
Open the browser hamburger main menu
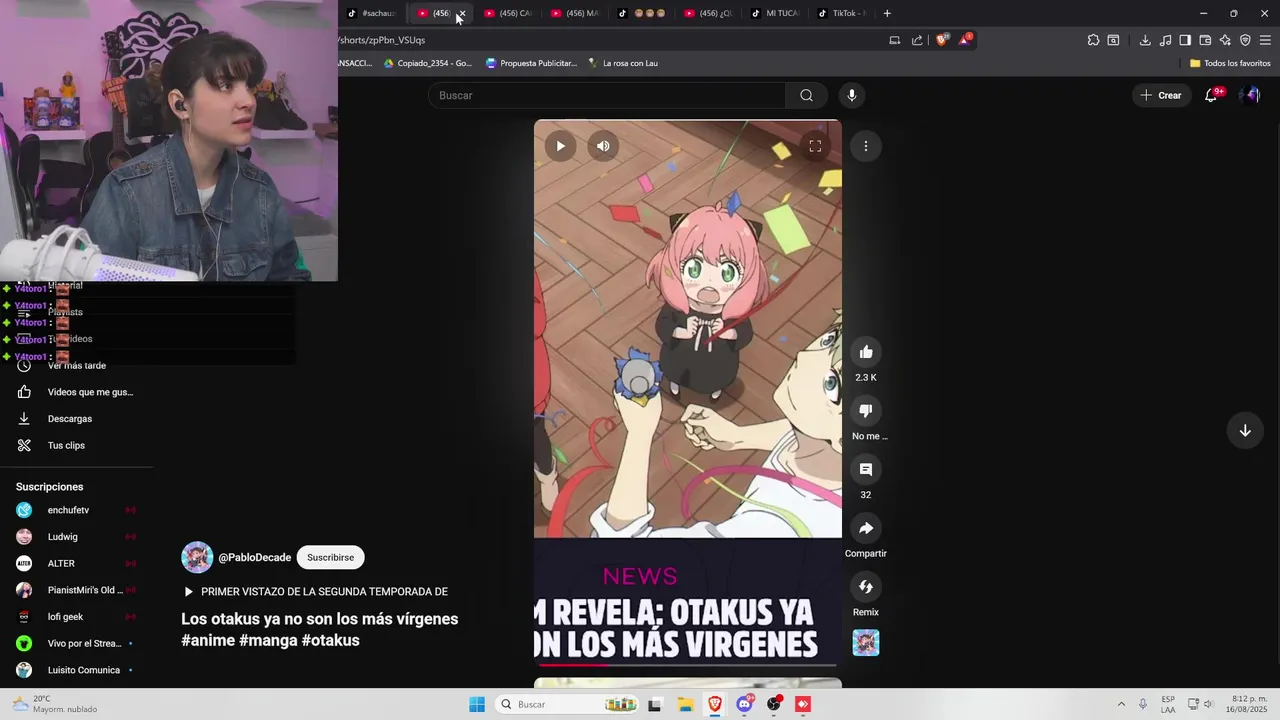pos(1265,40)
